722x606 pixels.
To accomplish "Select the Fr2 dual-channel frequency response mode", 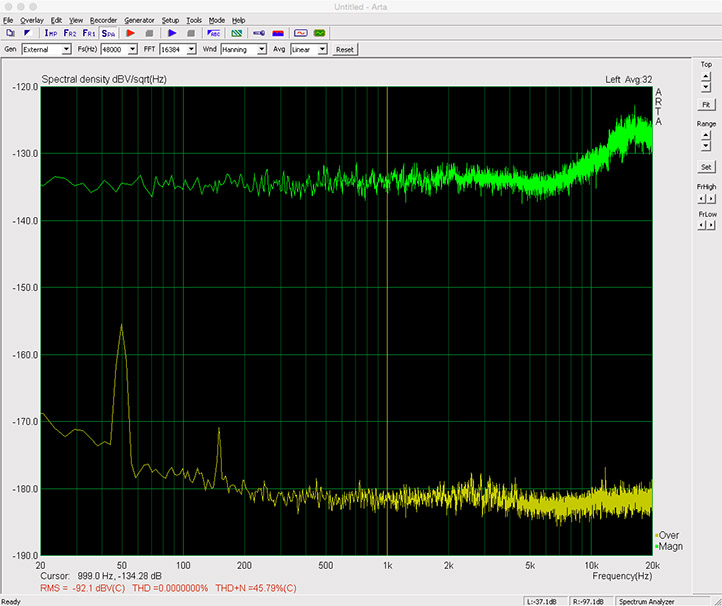I will [70, 33].
